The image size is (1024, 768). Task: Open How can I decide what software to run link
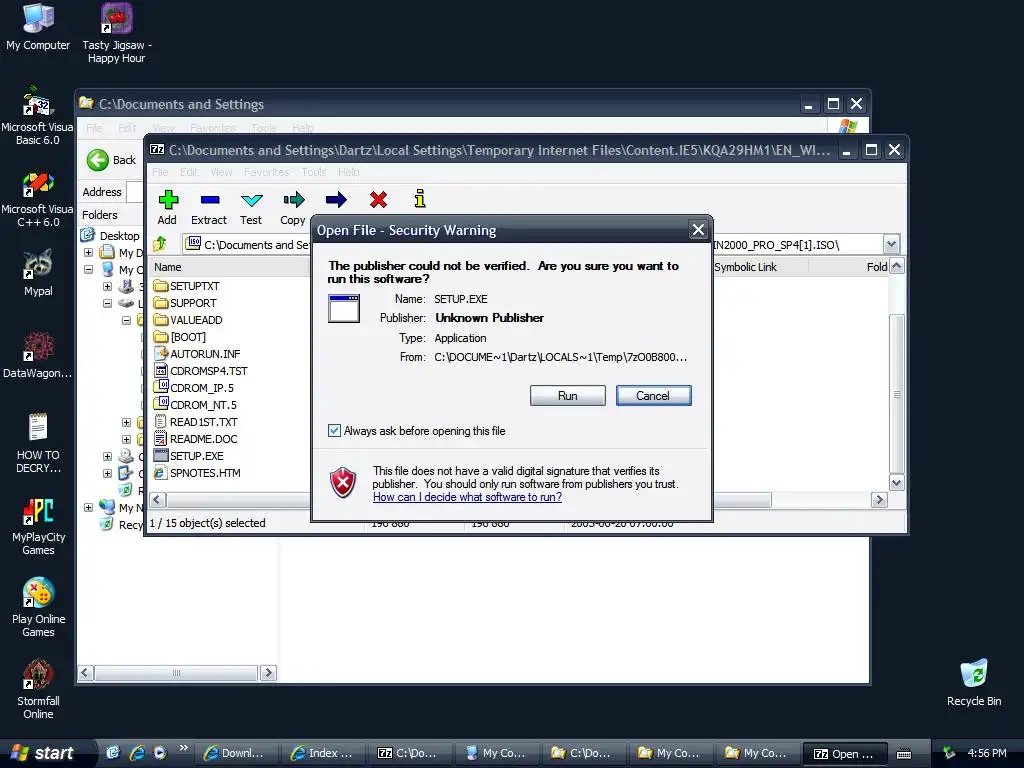coord(467,497)
